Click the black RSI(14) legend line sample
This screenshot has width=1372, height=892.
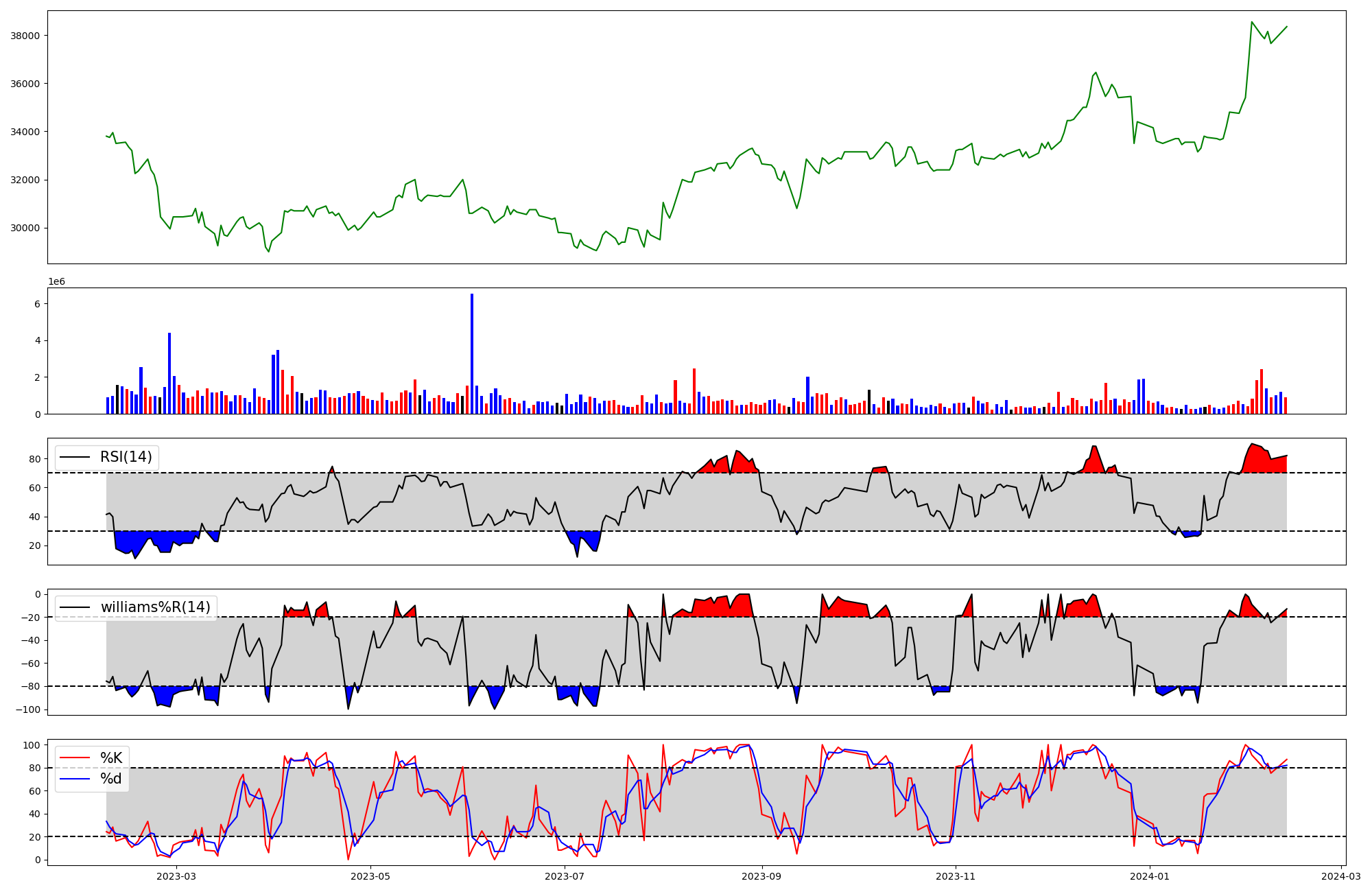click(75, 457)
